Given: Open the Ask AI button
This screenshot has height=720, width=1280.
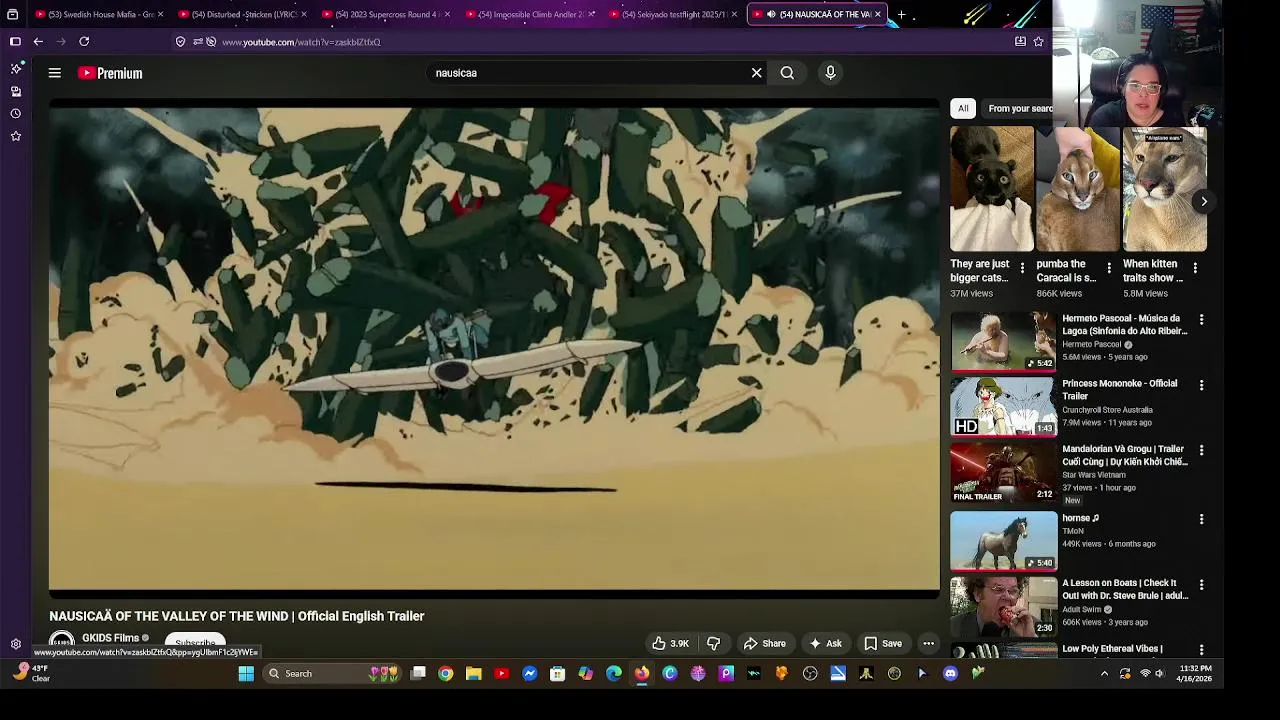Looking at the screenshot, I should click(x=826, y=643).
